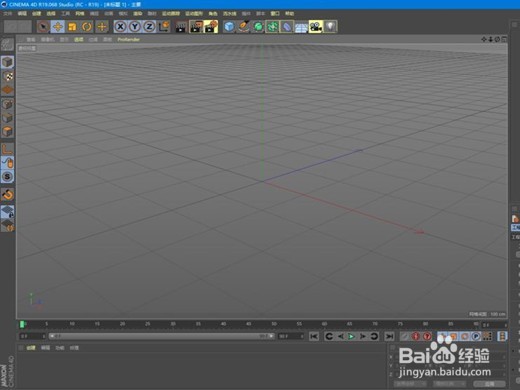Open the 窗口 (Window) menu

(x=275, y=13)
